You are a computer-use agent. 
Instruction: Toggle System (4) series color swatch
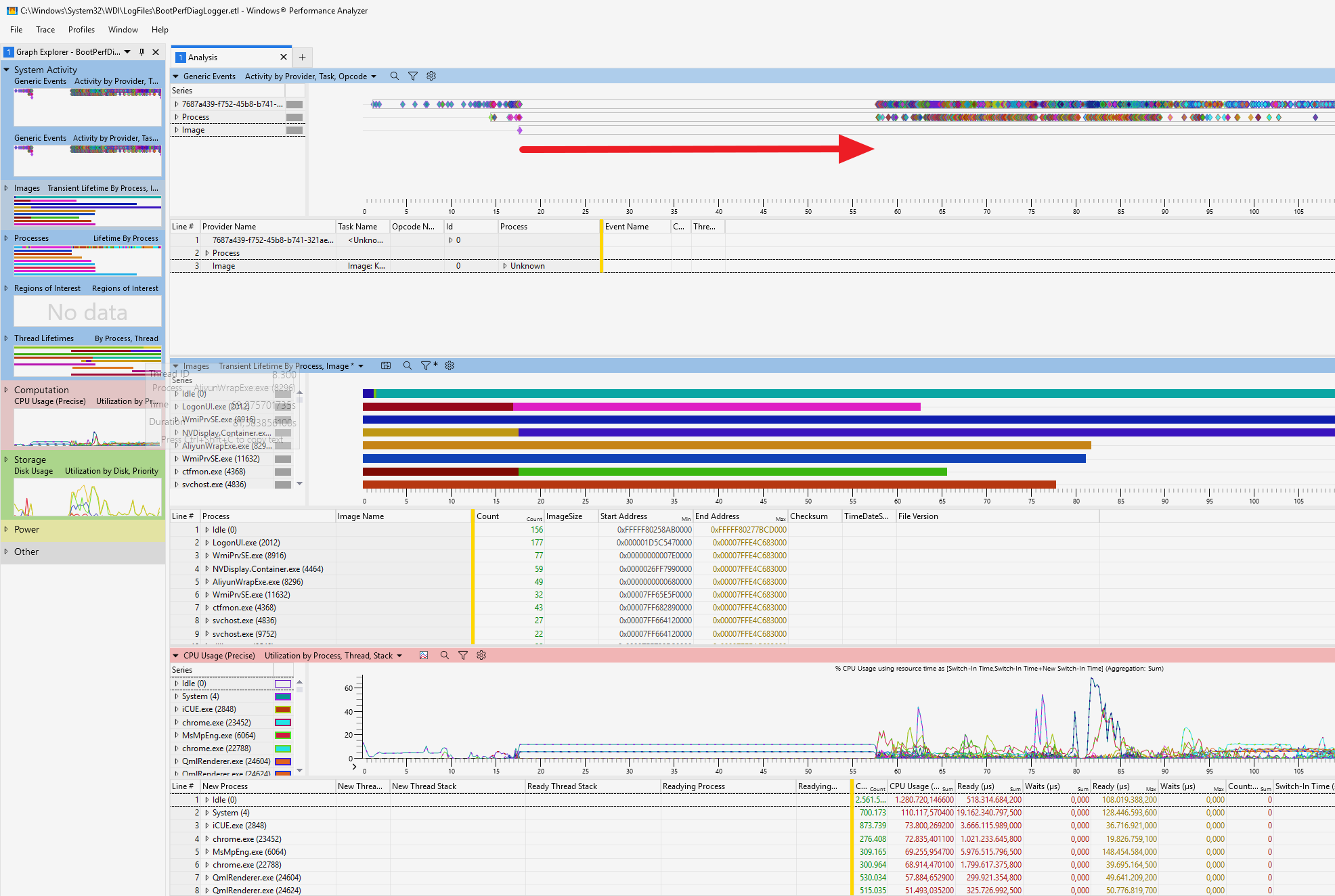pyautogui.click(x=283, y=696)
